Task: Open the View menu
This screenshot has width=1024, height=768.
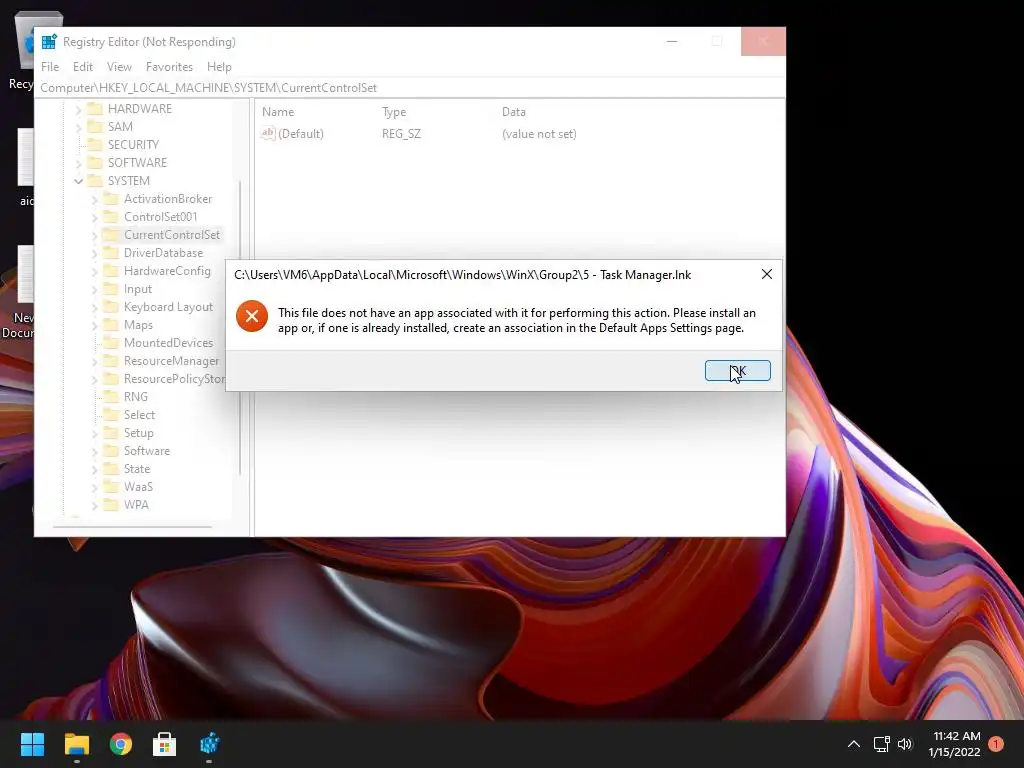Action: coord(120,67)
